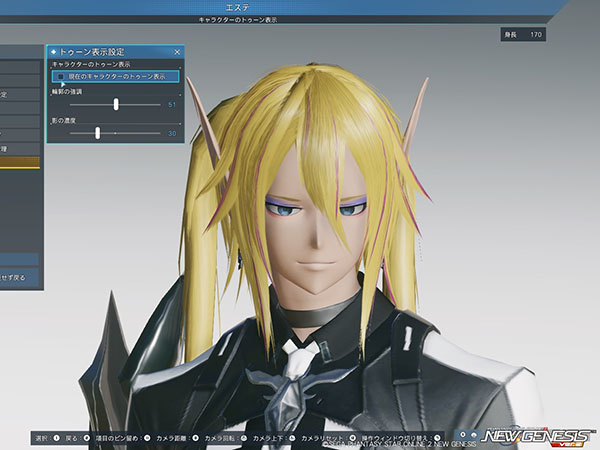Click the 項目のピン留め key hint icon
Screen dimensions: 600x450
tap(147, 438)
